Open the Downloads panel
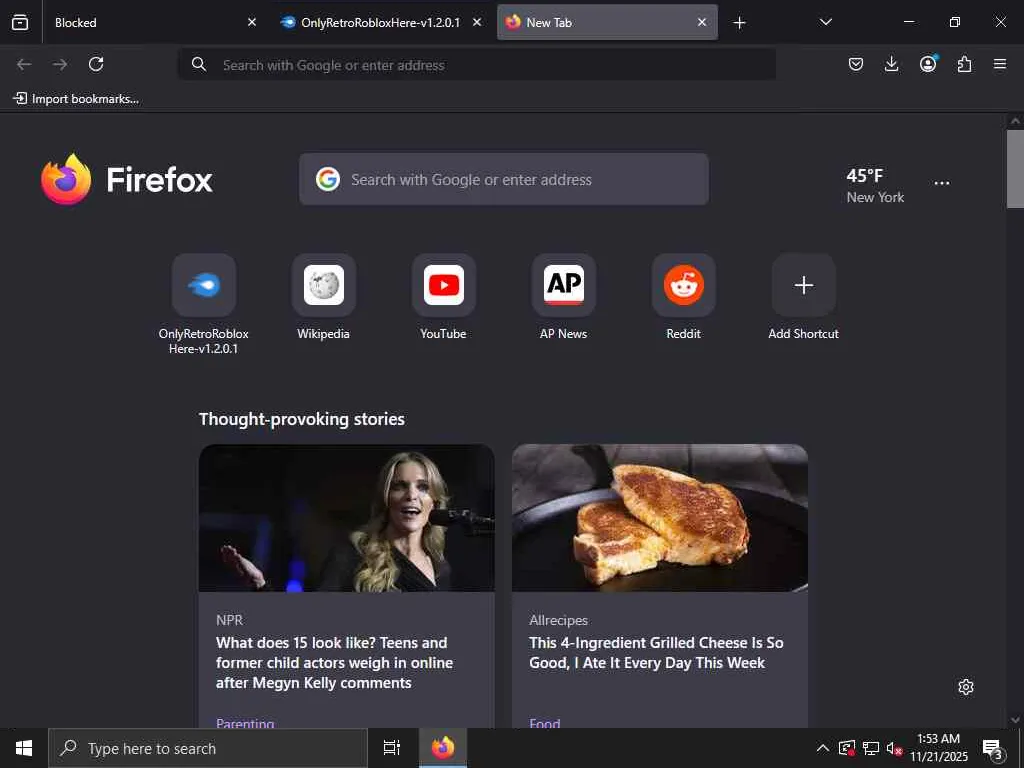1024x768 pixels. tap(891, 64)
